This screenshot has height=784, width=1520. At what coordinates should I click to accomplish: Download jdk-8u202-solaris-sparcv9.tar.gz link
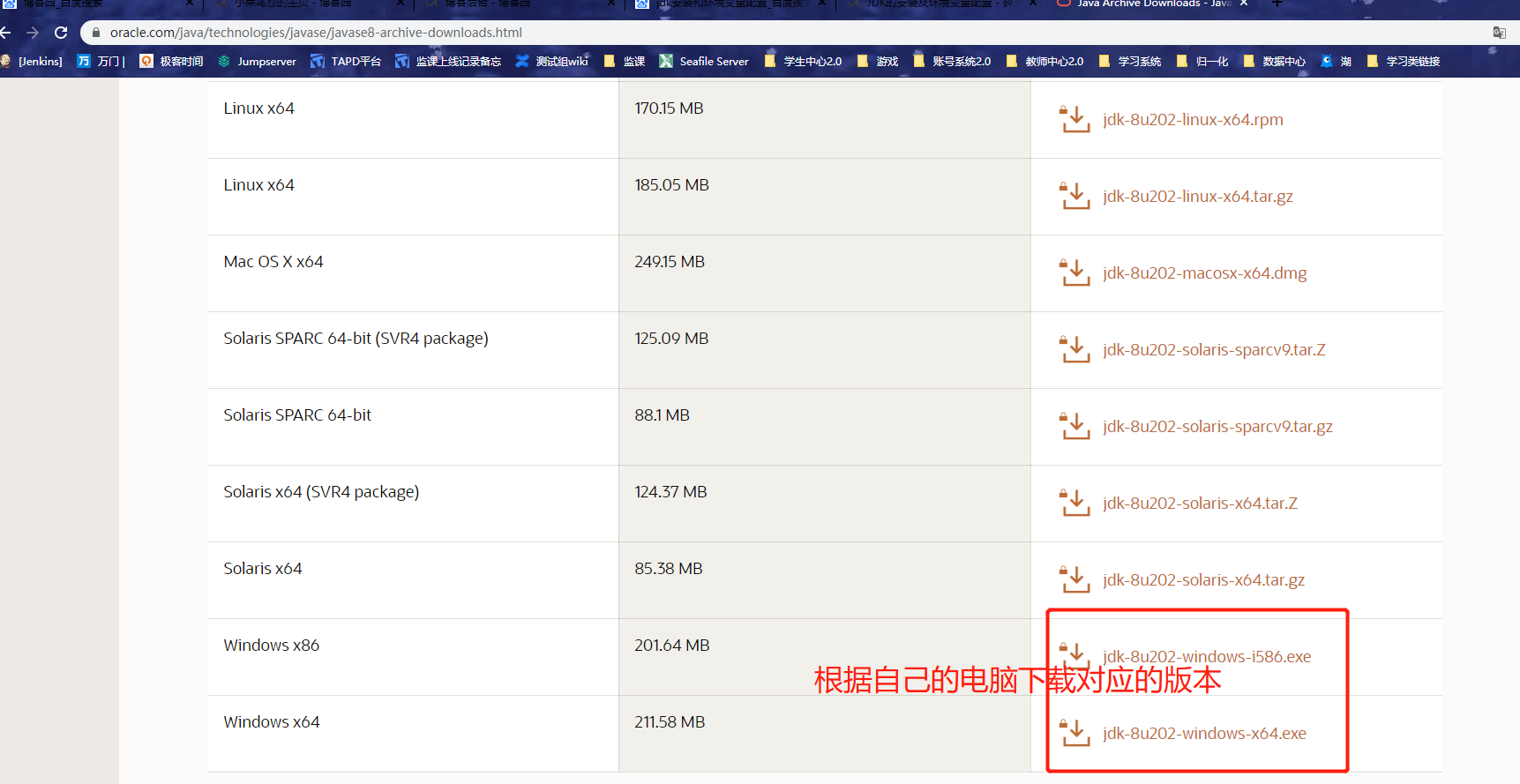1217,427
